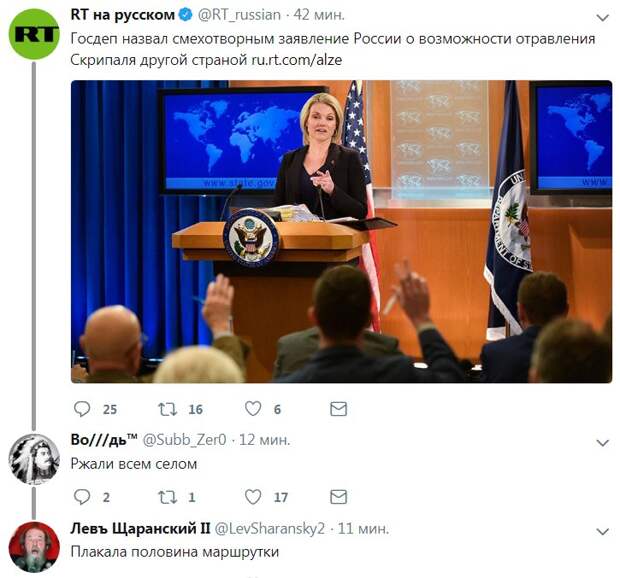Open the ru.rt.com/alze link
The image size is (620, 578).
coord(297,60)
